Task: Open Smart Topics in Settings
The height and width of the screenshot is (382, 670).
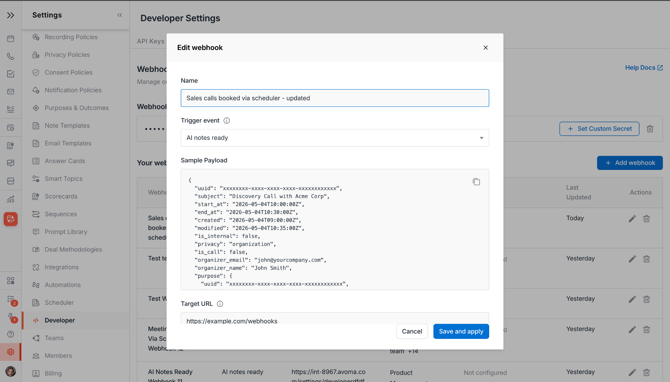Action: (63, 179)
